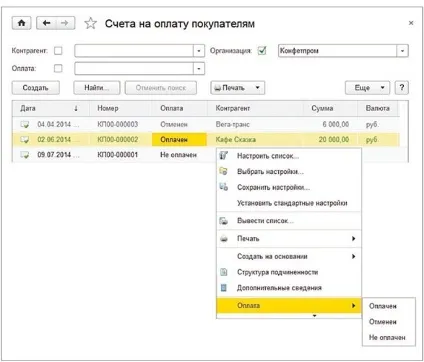The height and width of the screenshot is (362, 424).
Task: Add page to favorites with star icon
Action: pos(90,23)
